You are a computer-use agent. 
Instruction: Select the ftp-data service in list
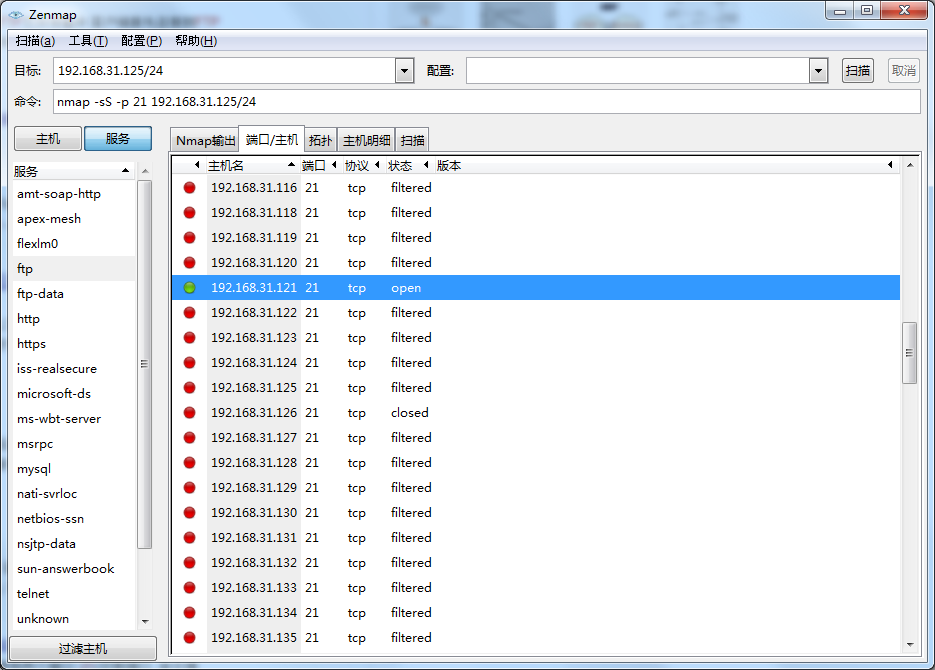click(74, 294)
